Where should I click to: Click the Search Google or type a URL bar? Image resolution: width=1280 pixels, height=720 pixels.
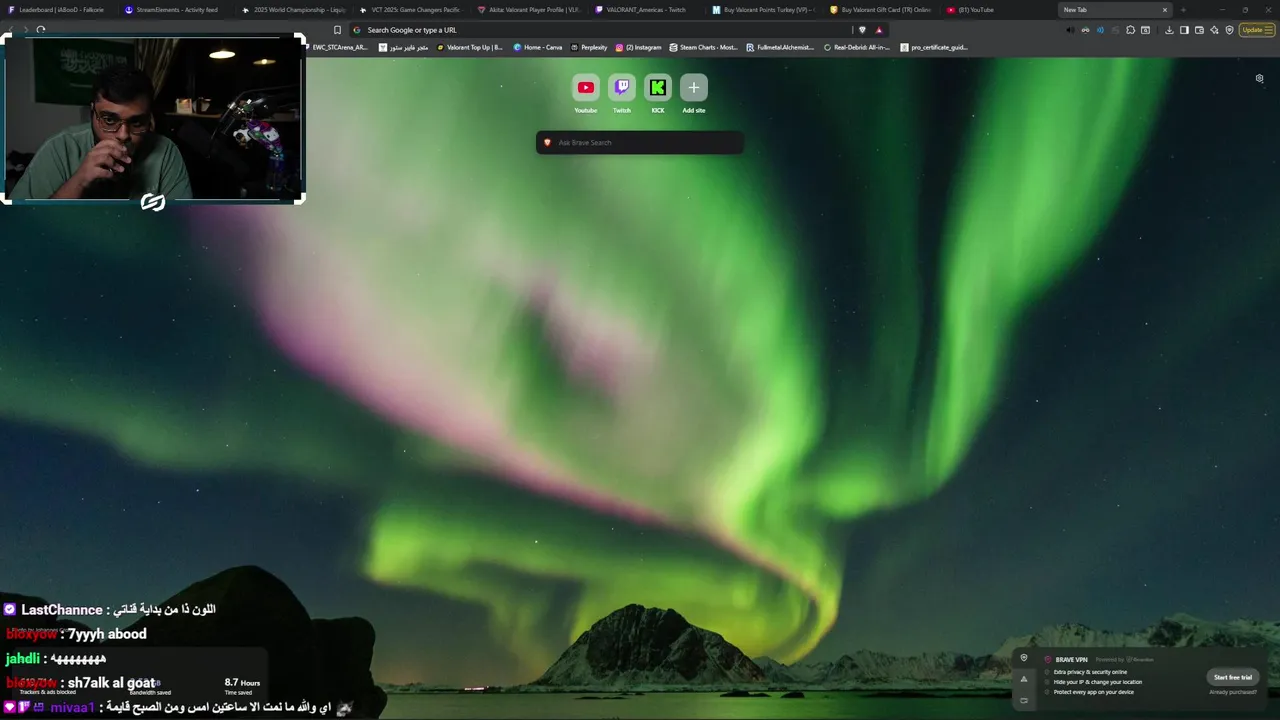[600, 30]
